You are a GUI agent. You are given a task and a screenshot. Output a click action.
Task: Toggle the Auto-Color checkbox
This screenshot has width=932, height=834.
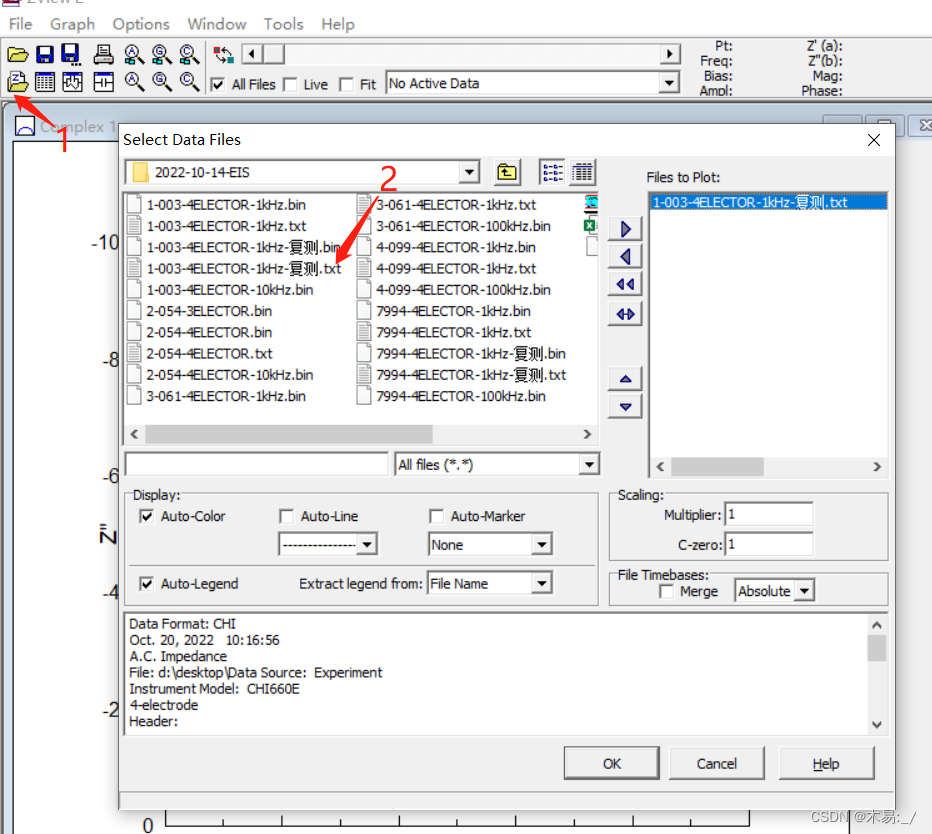click(x=146, y=516)
